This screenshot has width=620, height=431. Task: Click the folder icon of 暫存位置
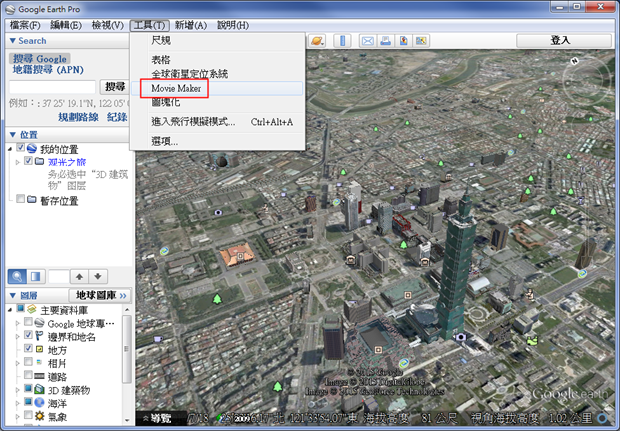(x=32, y=199)
